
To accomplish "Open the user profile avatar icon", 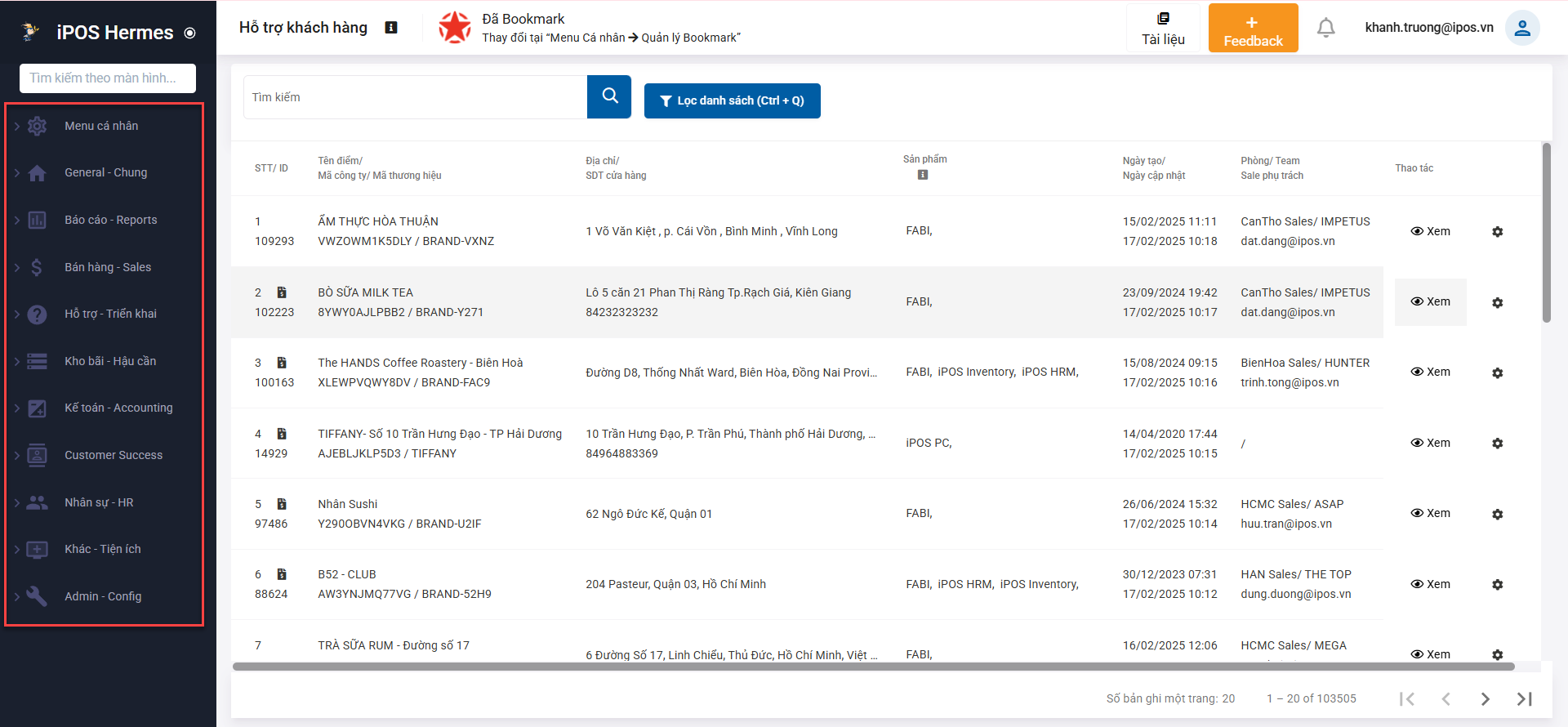I will (1522, 28).
